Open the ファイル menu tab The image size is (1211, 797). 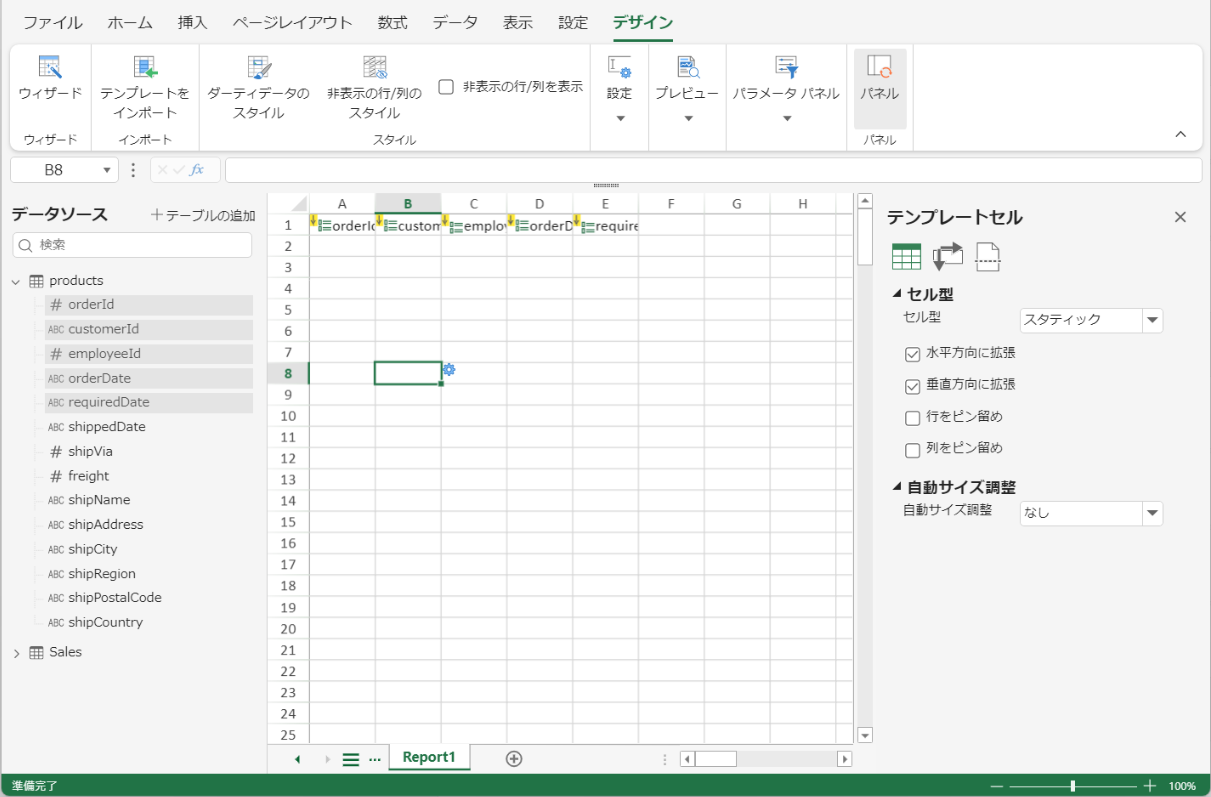click(52, 22)
